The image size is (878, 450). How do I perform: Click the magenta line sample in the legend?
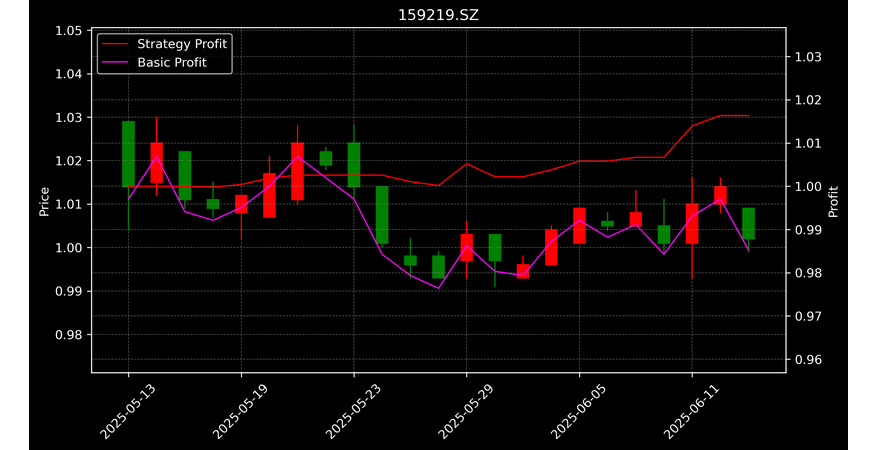point(116,63)
